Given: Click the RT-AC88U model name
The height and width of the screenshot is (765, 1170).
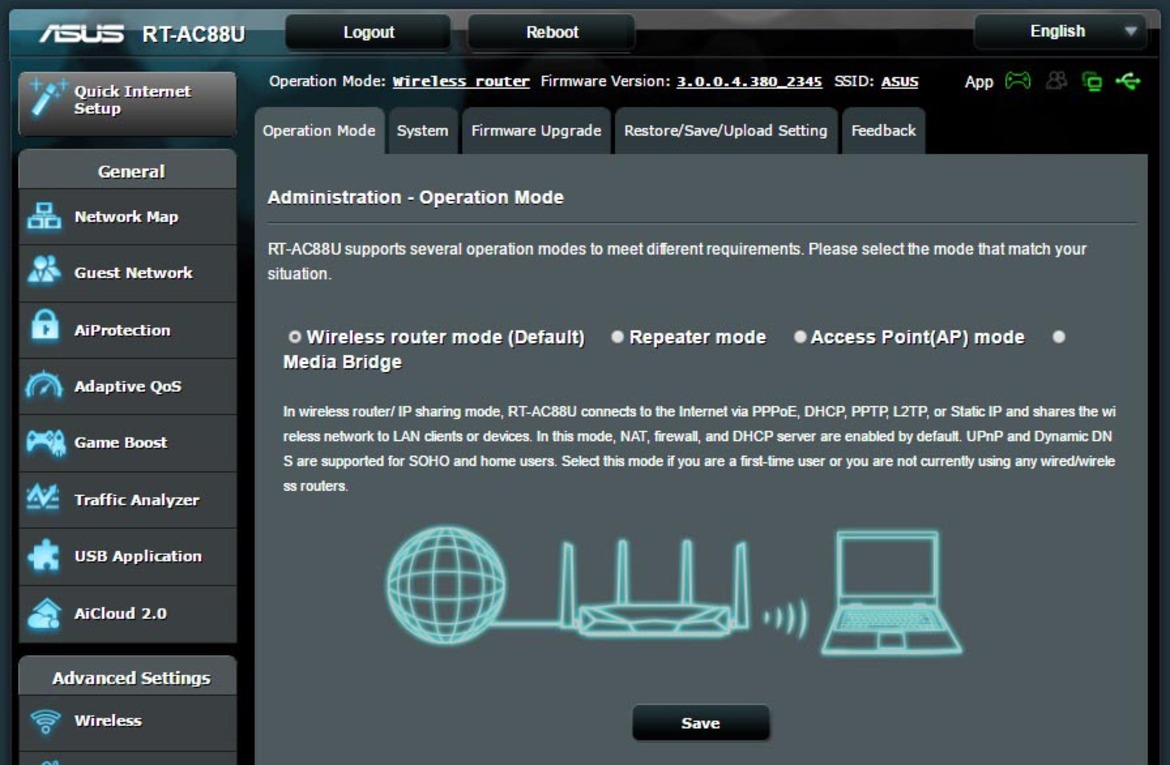Looking at the screenshot, I should tap(193, 34).
